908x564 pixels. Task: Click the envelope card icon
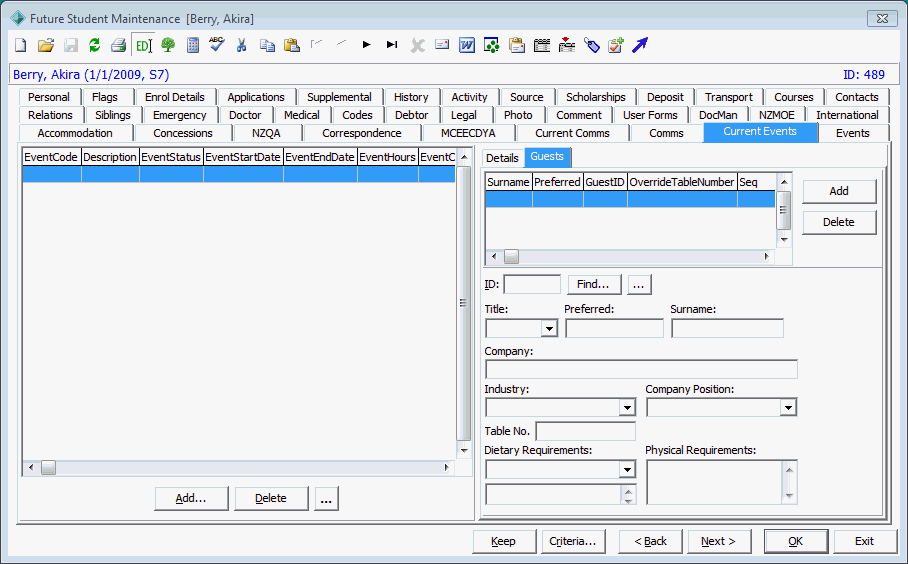coord(442,44)
